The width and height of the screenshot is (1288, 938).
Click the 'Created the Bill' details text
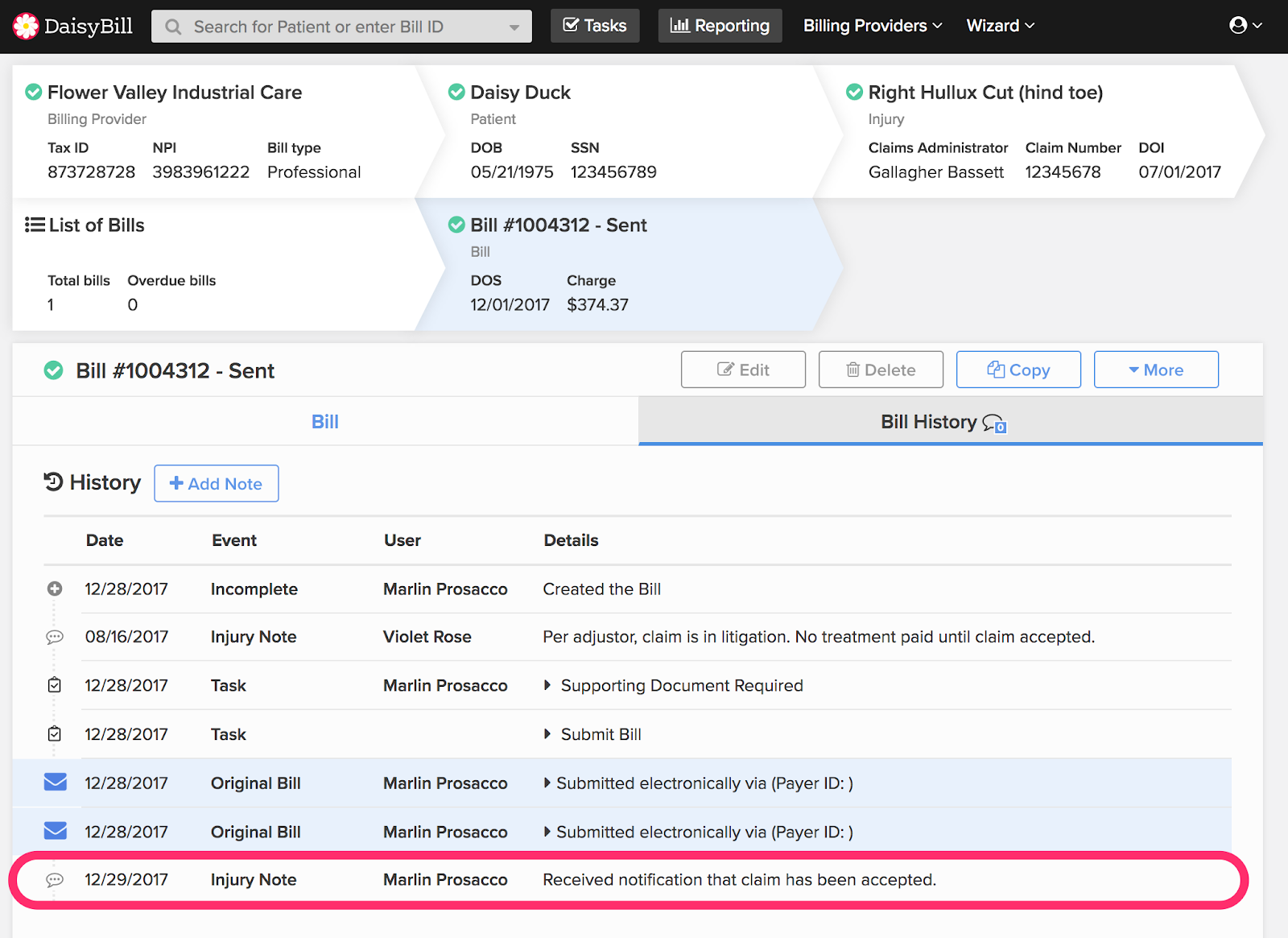[x=602, y=589]
